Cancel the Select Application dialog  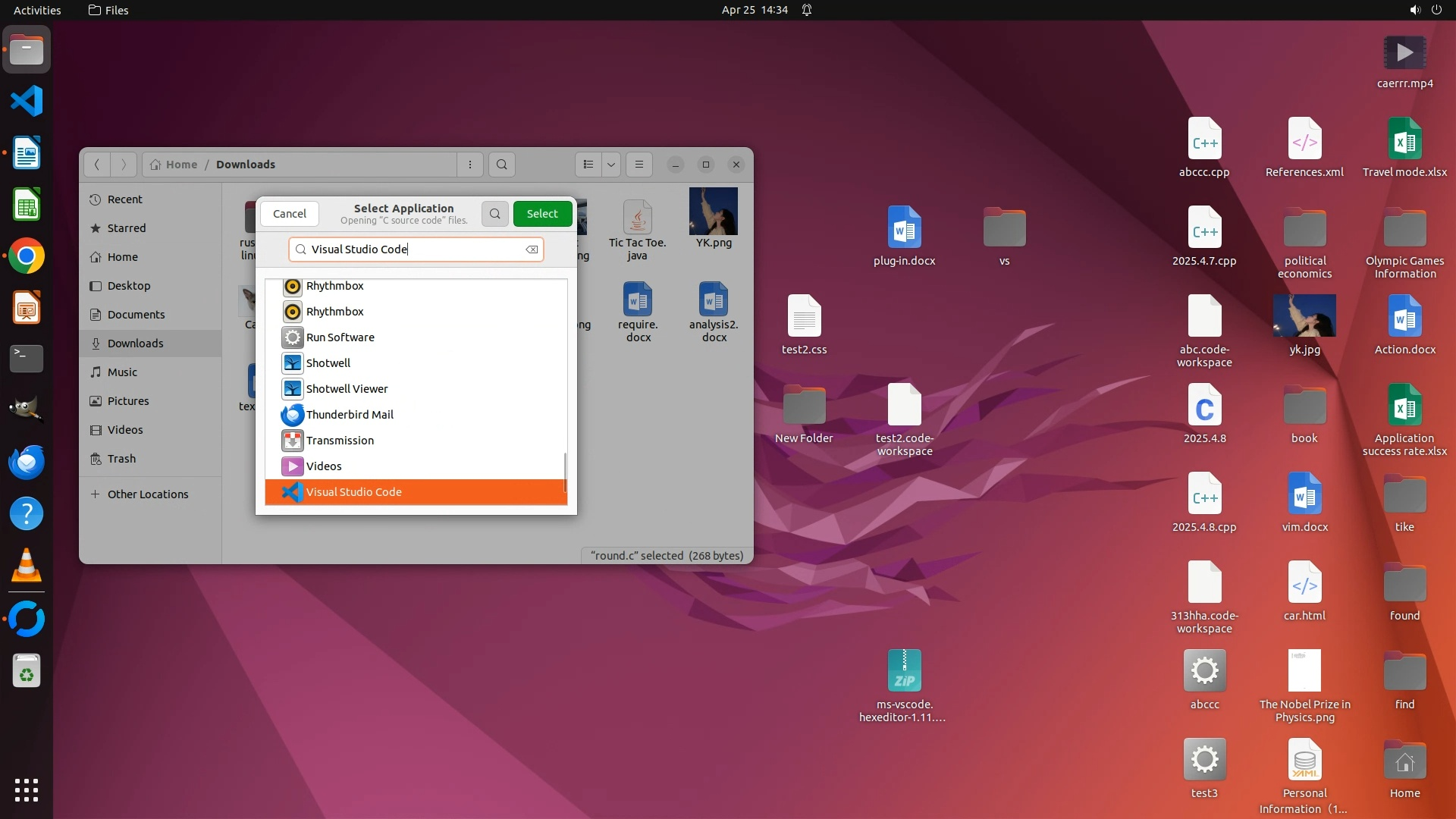tap(289, 214)
